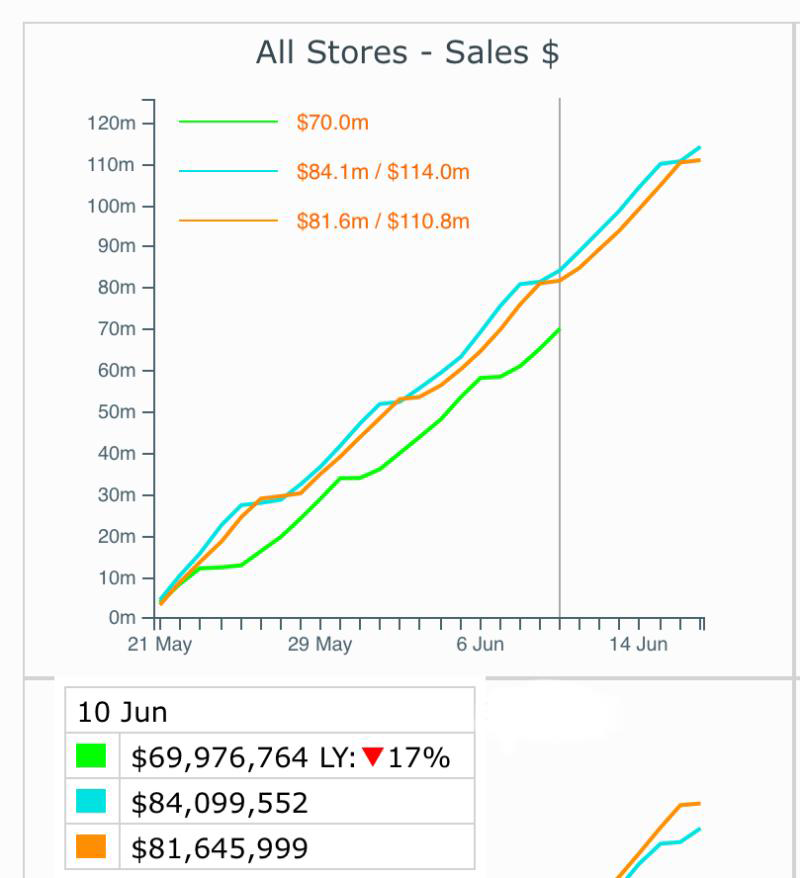Click the cyan swatch in the tooltip

pos(91,802)
